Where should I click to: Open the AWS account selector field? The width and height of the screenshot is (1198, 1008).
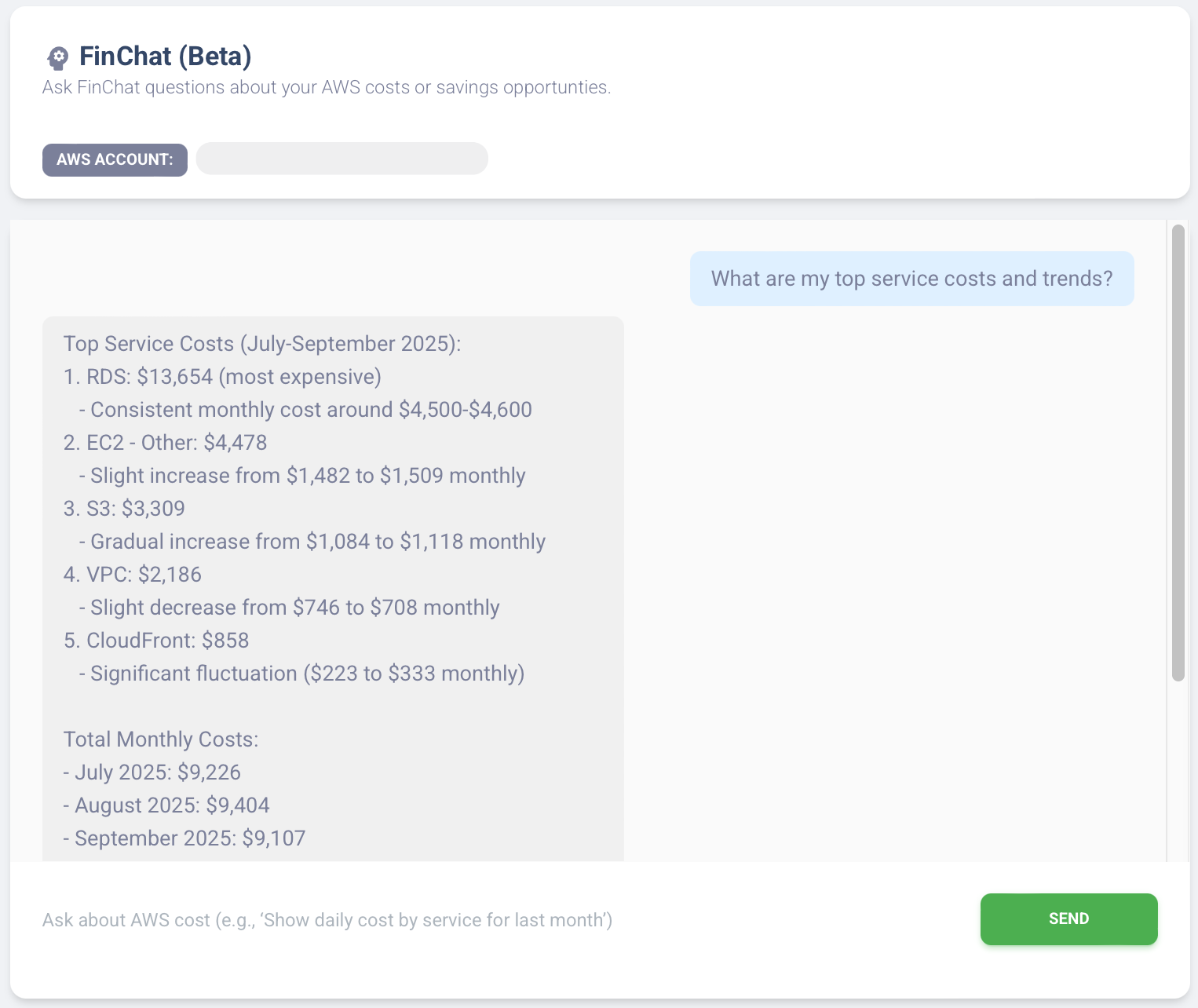[x=342, y=159]
